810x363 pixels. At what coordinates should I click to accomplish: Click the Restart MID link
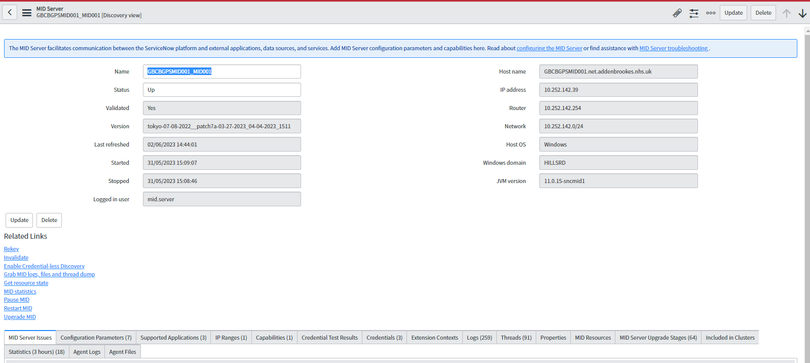pyautogui.click(x=18, y=308)
